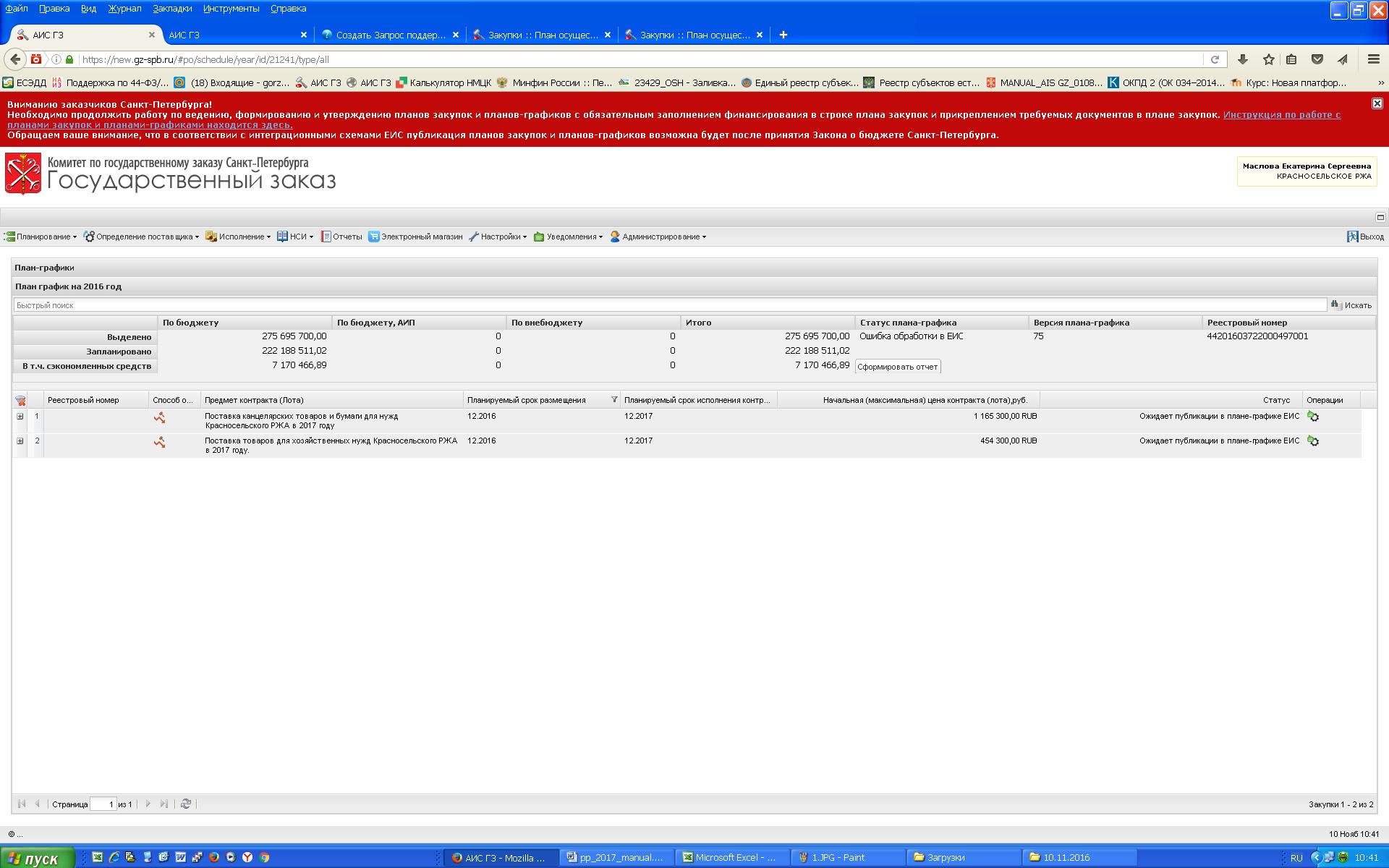Expand row 2 хозяйственных нужд details
This screenshot has height=868, width=1389.
point(20,441)
